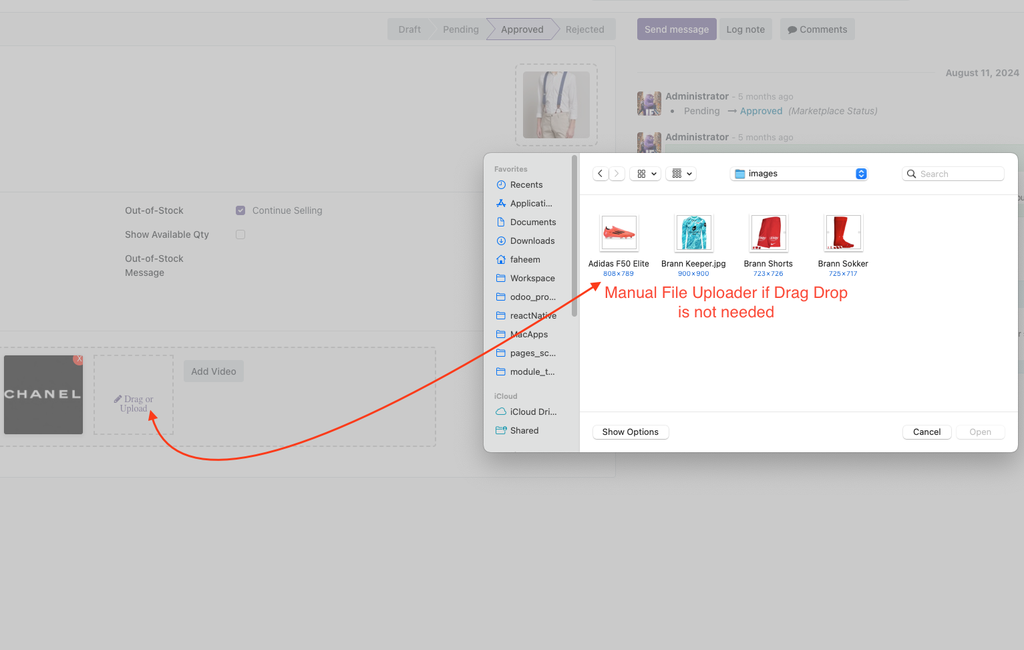This screenshot has height=650, width=1024.
Task: Open the grouping options dropdown in file dialog
Action: pyautogui.click(x=680, y=173)
